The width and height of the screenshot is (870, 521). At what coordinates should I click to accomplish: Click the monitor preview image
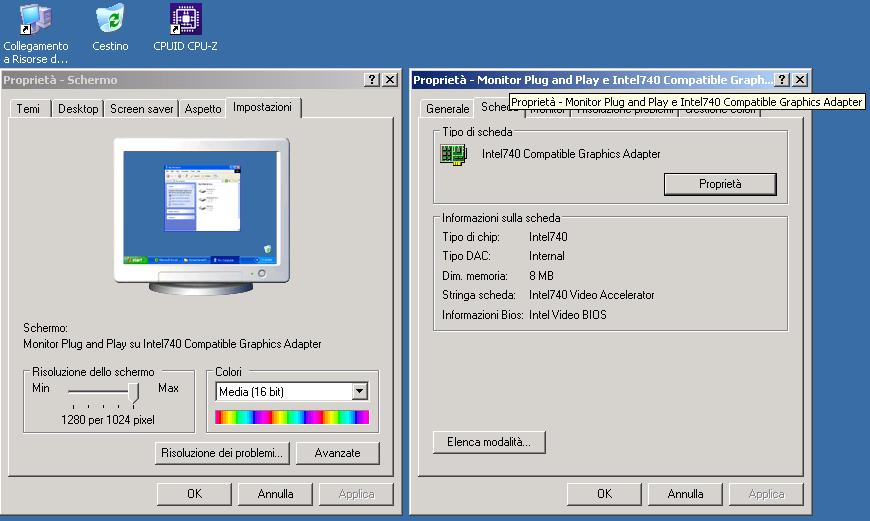[201, 216]
